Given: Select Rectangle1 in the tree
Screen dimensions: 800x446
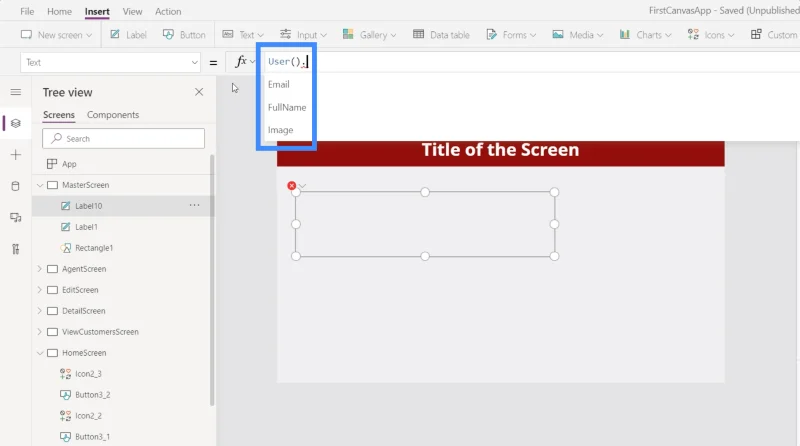Looking at the screenshot, I should (94, 247).
